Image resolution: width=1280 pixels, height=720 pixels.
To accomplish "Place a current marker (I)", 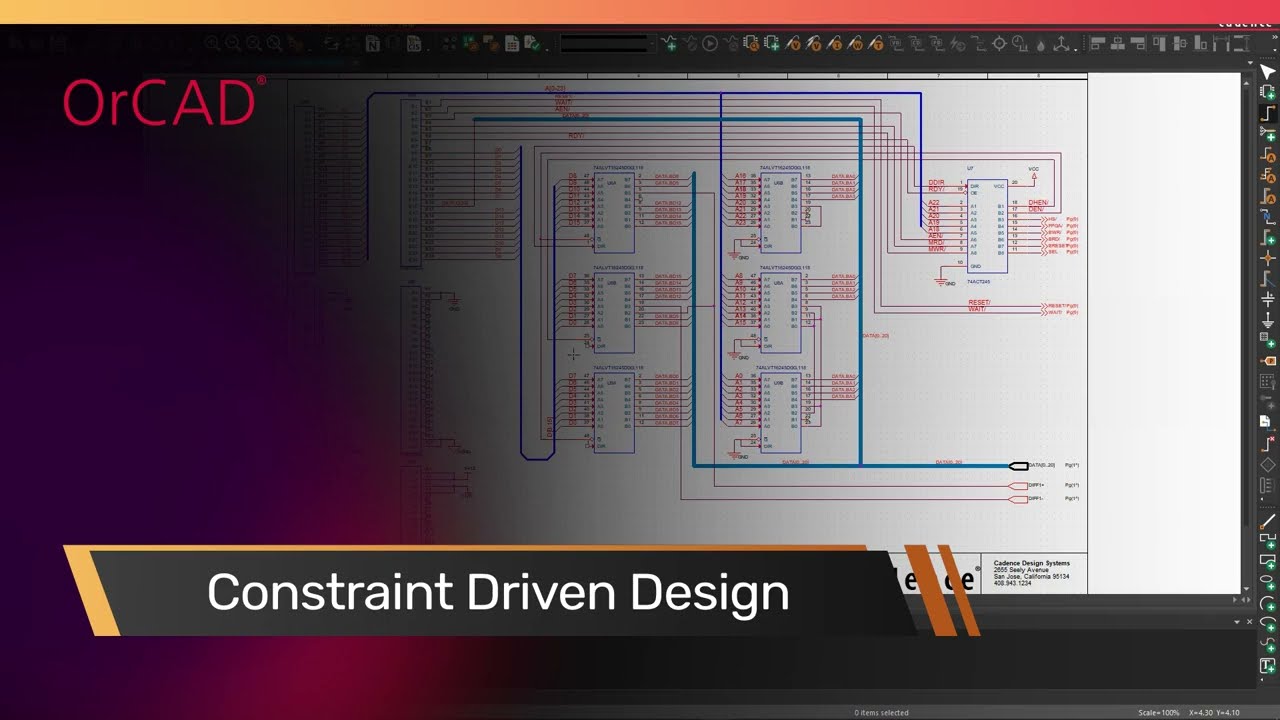I will [836, 43].
